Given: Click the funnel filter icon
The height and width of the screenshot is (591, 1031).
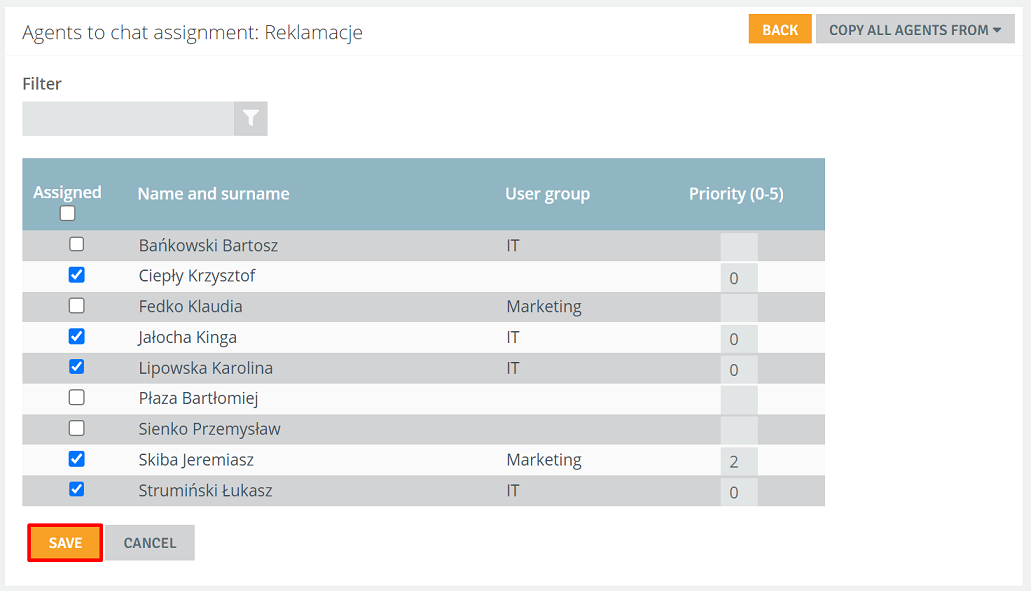Looking at the screenshot, I should [x=251, y=118].
